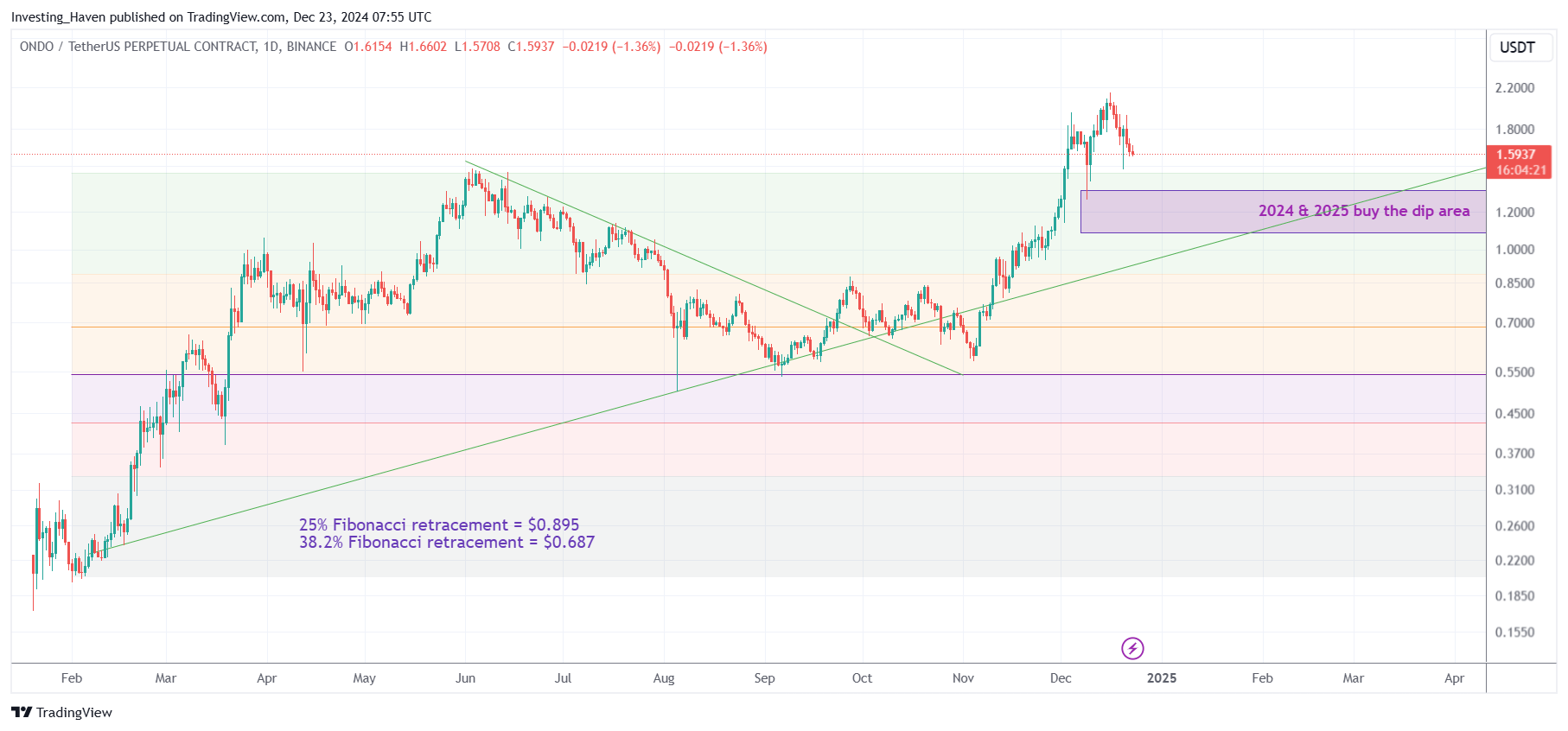Screen dimensions: 1568x731
Task: Click the 2.2000 price axis label
Action: tap(1515, 88)
